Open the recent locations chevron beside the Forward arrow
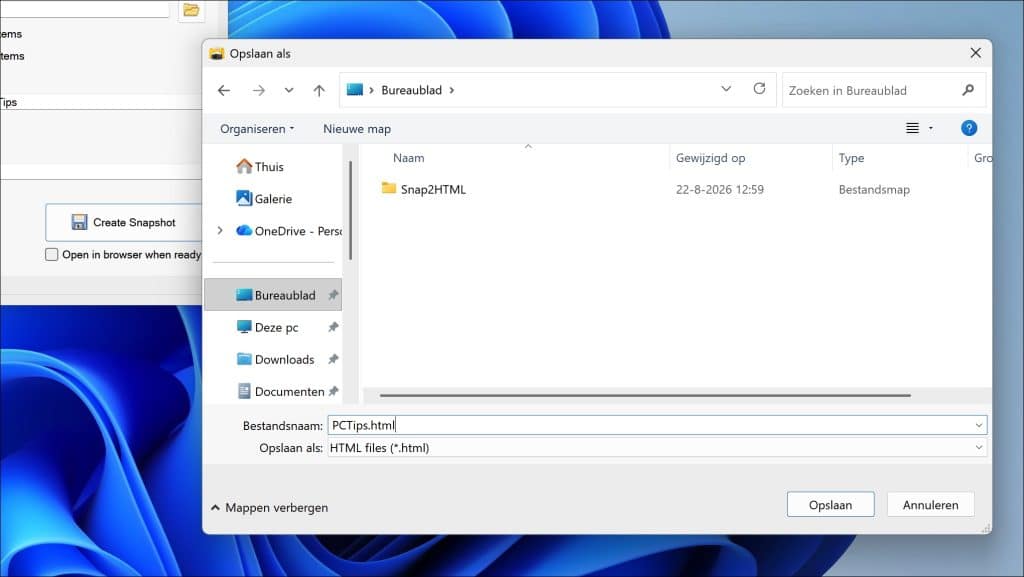The height and width of the screenshot is (577, 1024). (289, 90)
